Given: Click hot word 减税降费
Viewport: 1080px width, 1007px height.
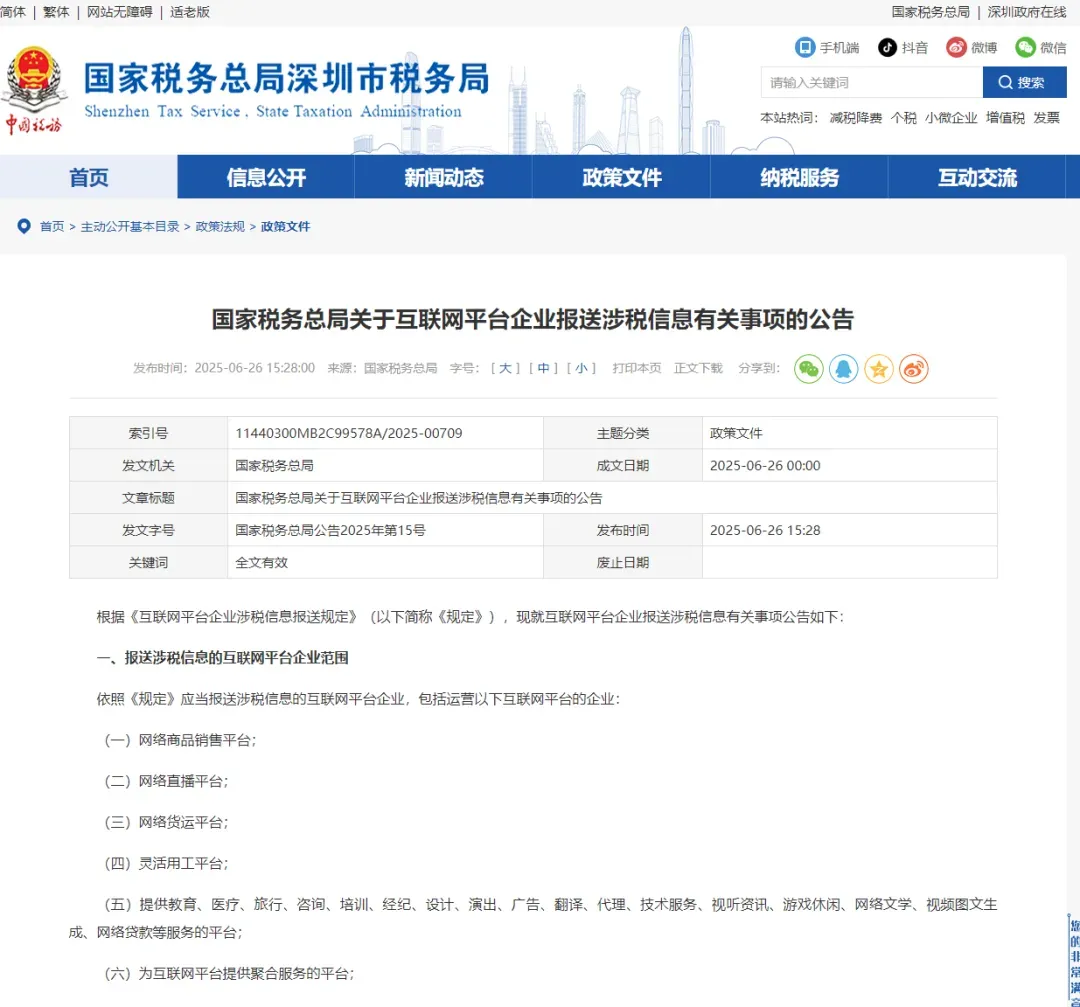Looking at the screenshot, I should (x=855, y=118).
